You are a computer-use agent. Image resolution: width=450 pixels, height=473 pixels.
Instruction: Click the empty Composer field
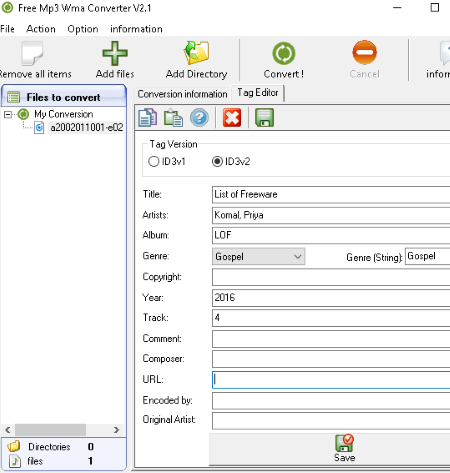pyautogui.click(x=331, y=359)
